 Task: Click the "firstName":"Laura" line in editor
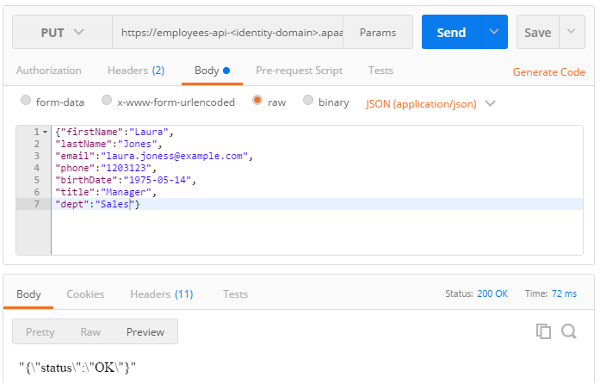(x=114, y=132)
